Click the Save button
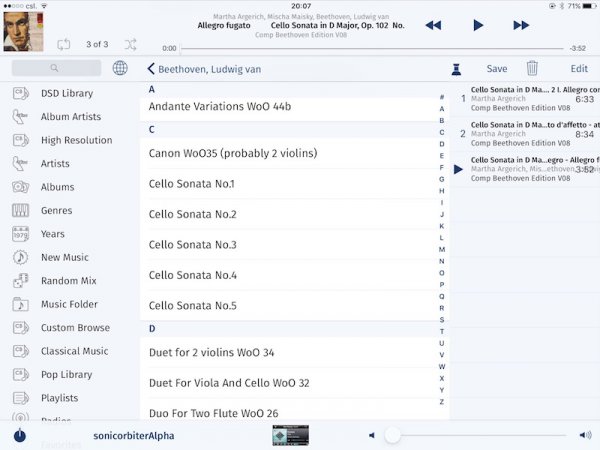600x450 pixels. tap(497, 69)
